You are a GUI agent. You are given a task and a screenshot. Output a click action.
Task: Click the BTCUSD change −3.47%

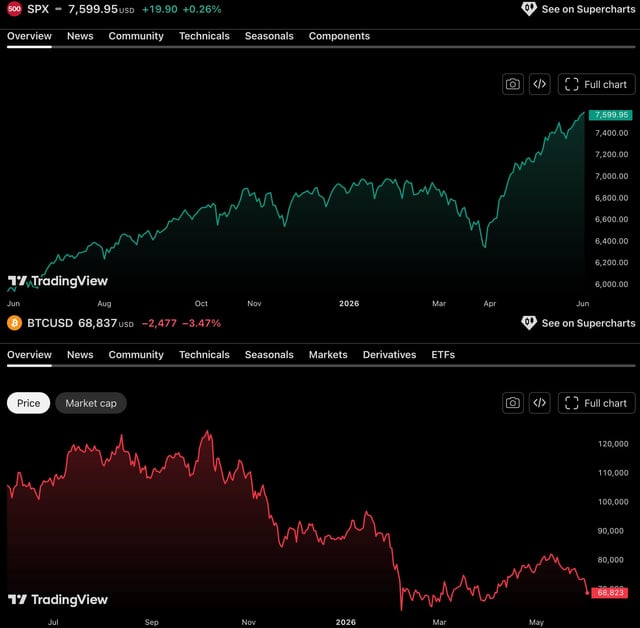point(201,323)
